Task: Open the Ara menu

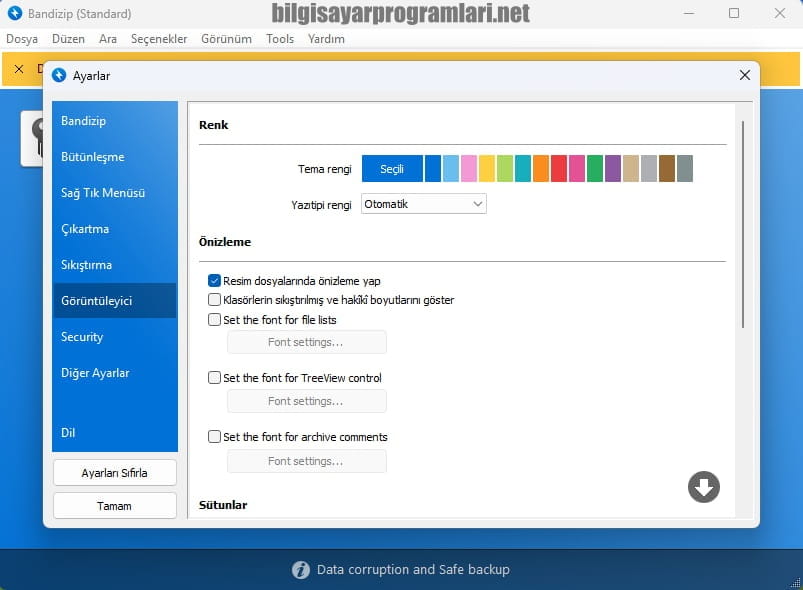Action: click(108, 39)
